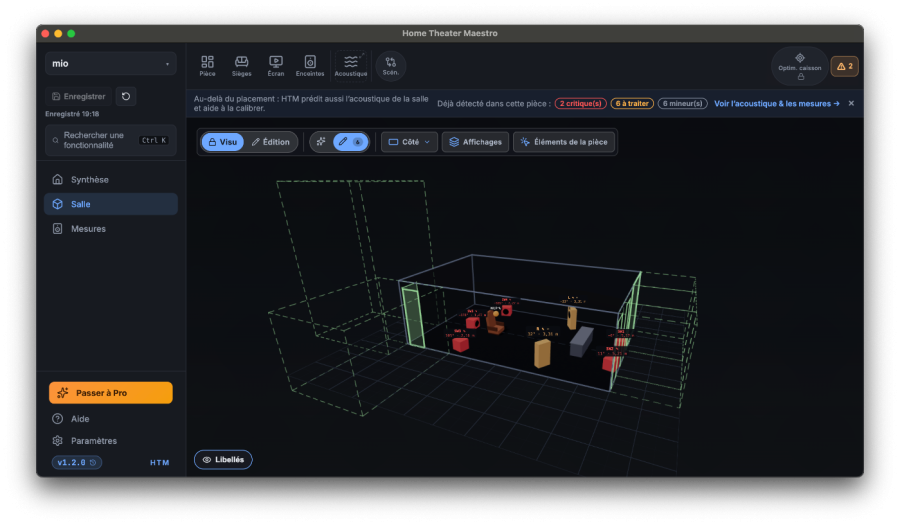Focus Rechercher une fonctionnalité search field
Image resolution: width=900 pixels, height=525 pixels.
[x=110, y=140]
